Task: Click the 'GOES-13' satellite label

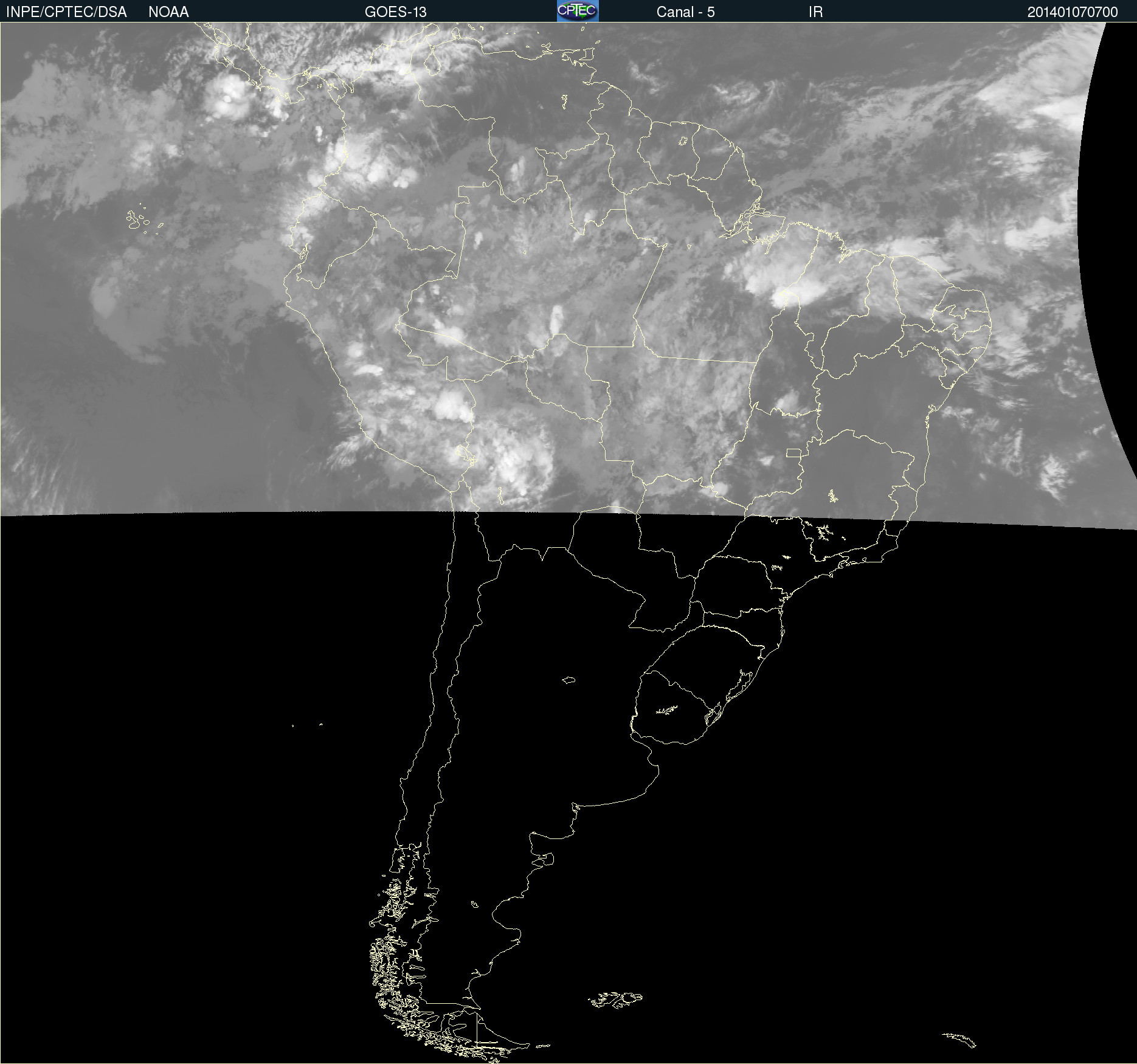Action: click(x=396, y=12)
